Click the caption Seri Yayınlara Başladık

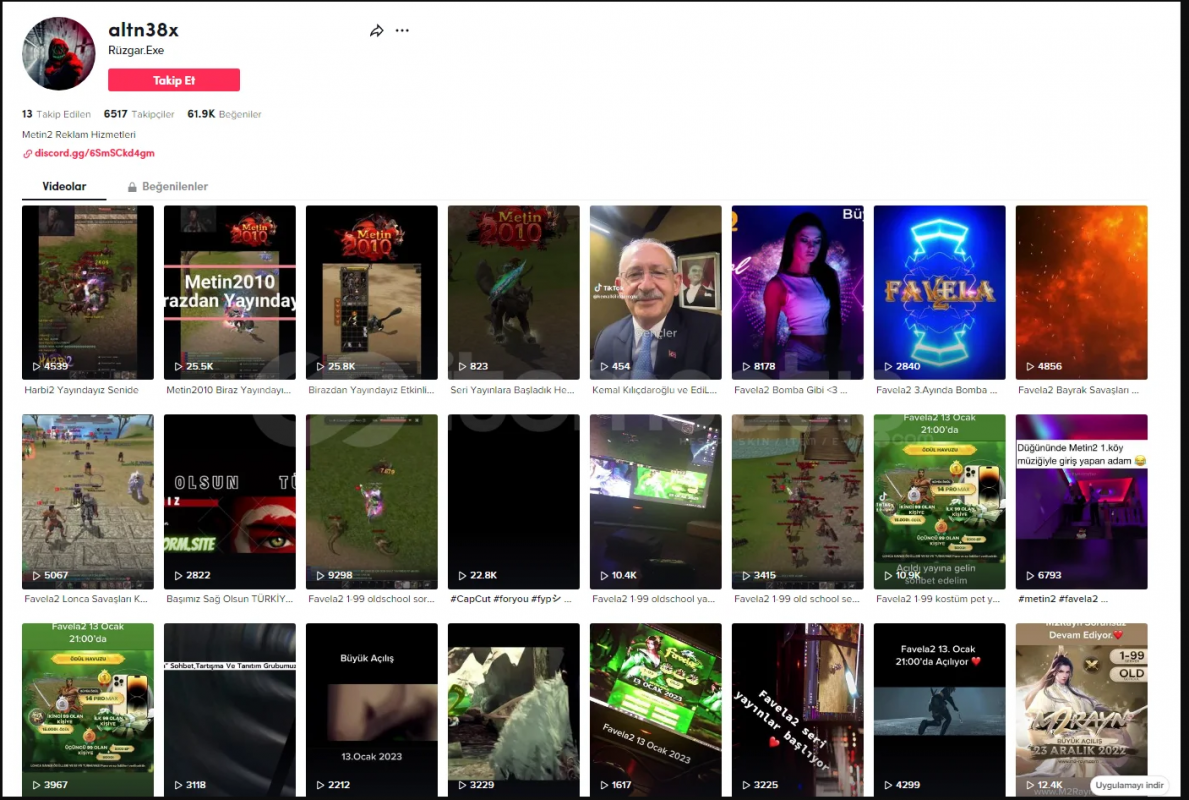click(x=512, y=390)
